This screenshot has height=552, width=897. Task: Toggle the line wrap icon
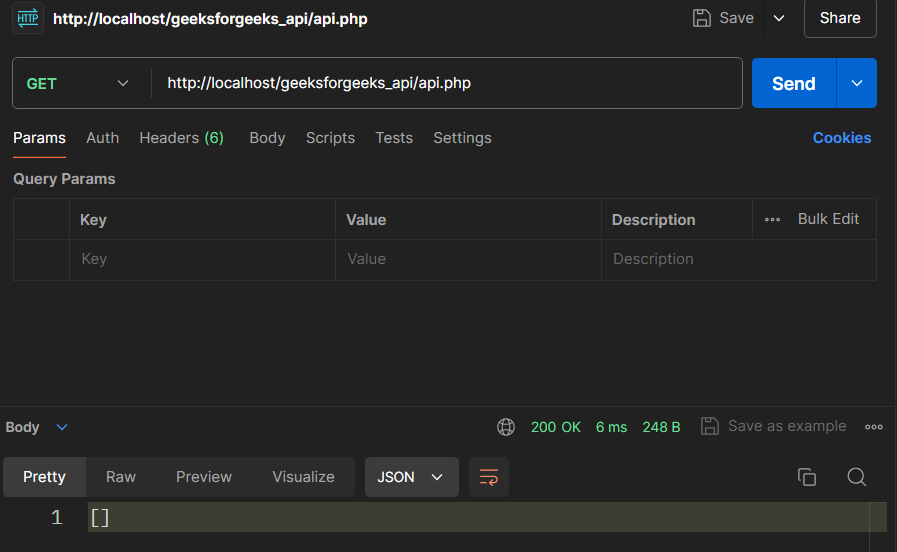(x=489, y=477)
